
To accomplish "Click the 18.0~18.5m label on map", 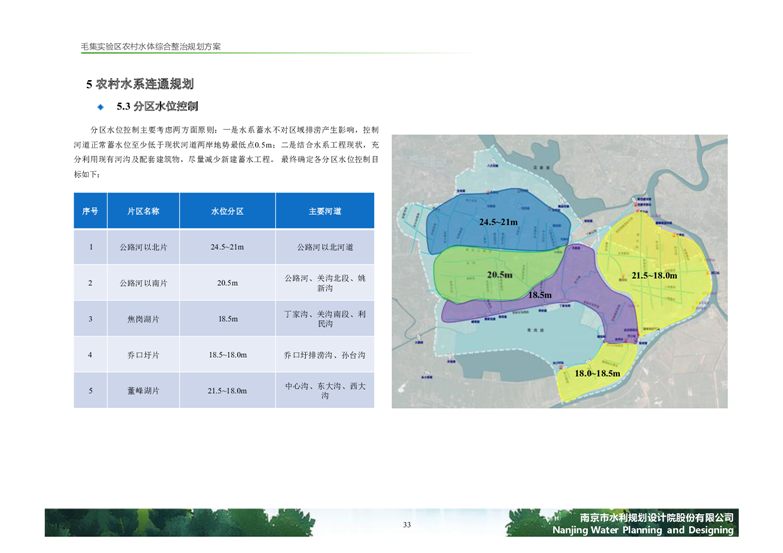I will tap(597, 373).
